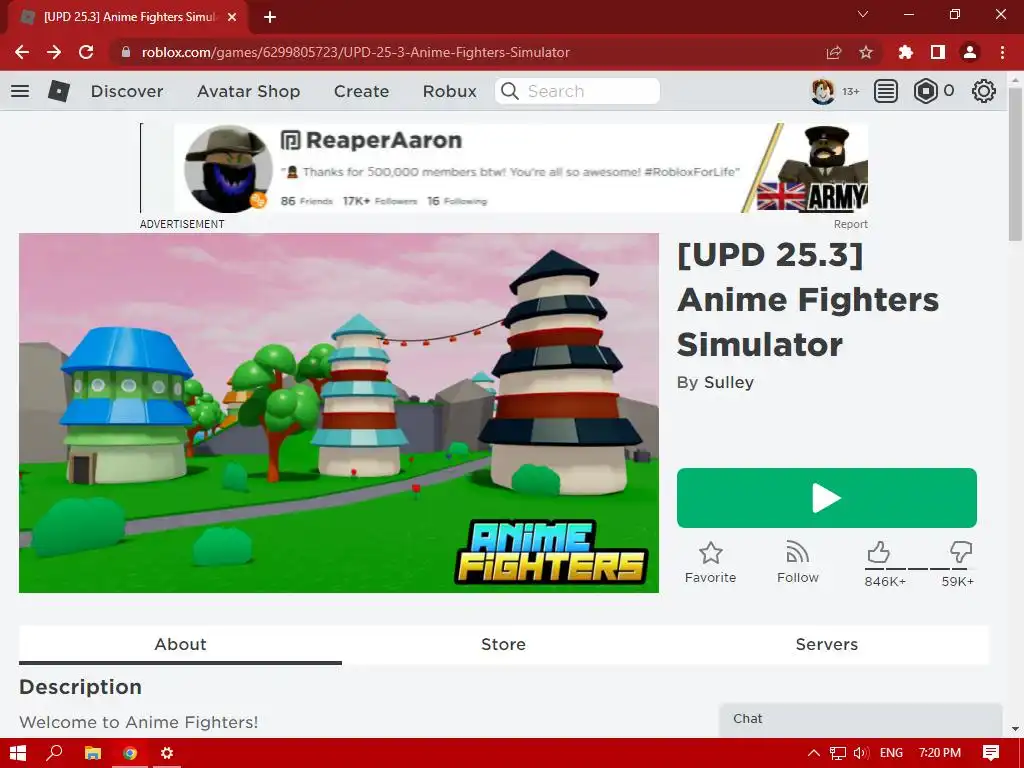Go to the Create page
This screenshot has width=1024, height=768.
[x=361, y=91]
